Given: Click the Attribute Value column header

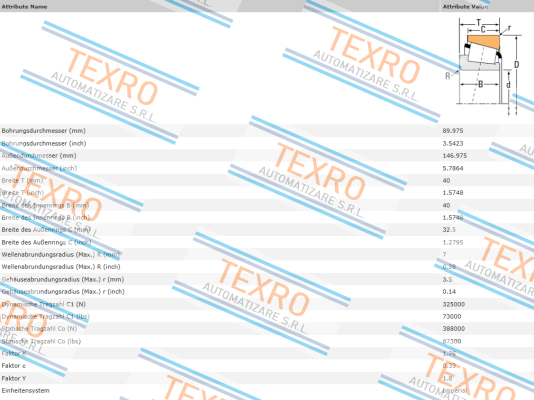Looking at the screenshot, I should coord(465,6).
